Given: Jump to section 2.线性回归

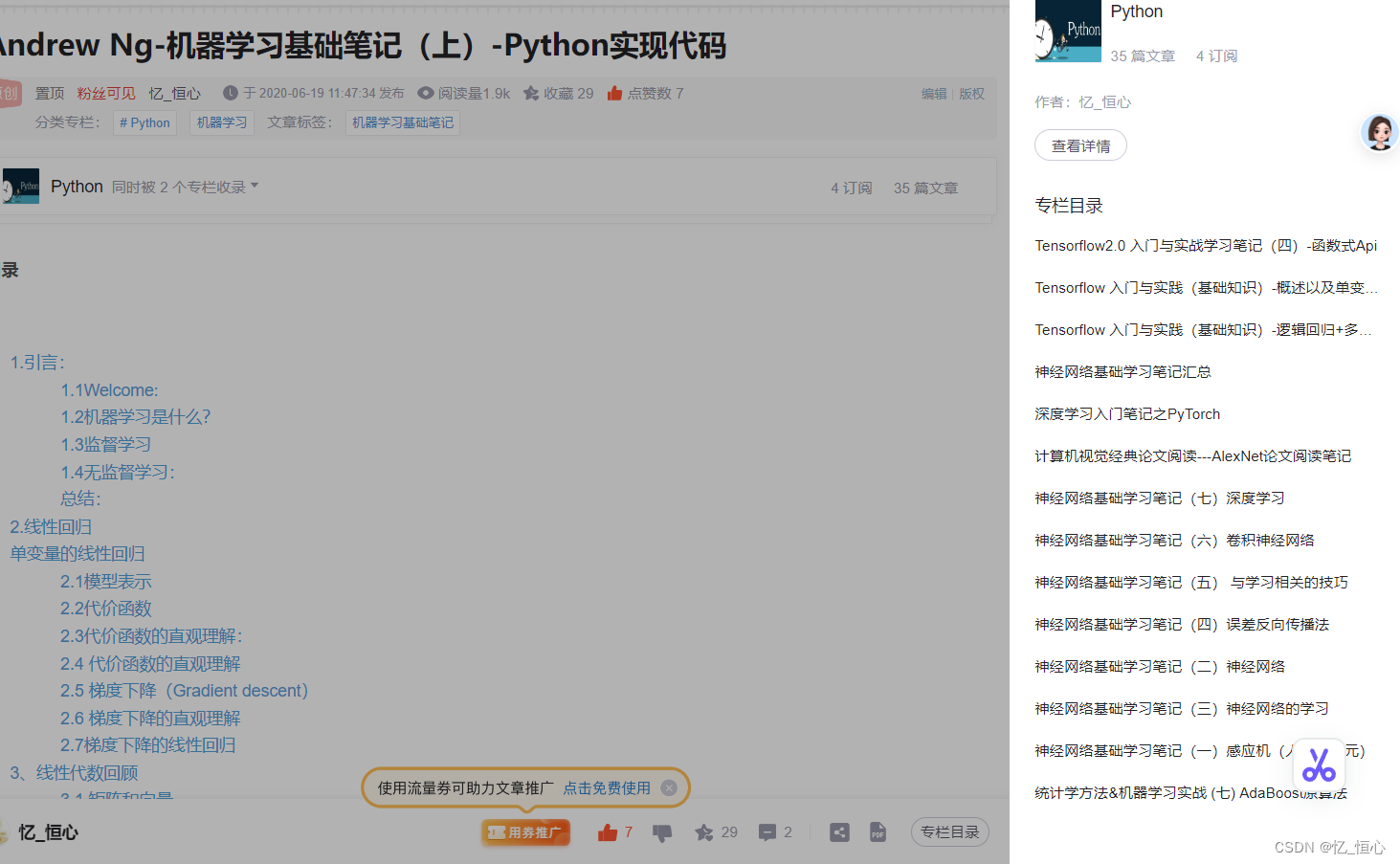Looking at the screenshot, I should click(x=51, y=527).
